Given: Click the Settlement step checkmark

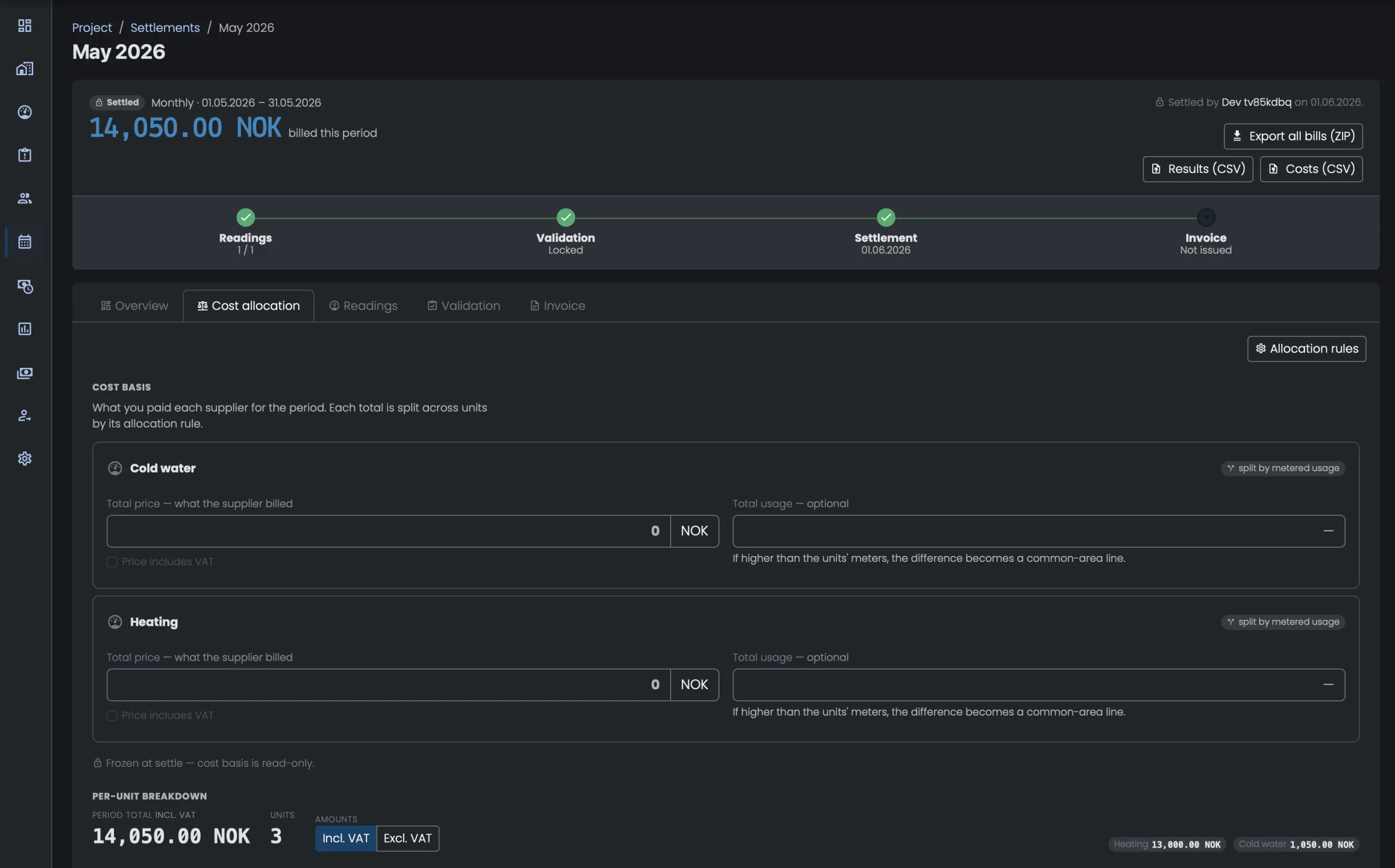Looking at the screenshot, I should (x=886, y=217).
